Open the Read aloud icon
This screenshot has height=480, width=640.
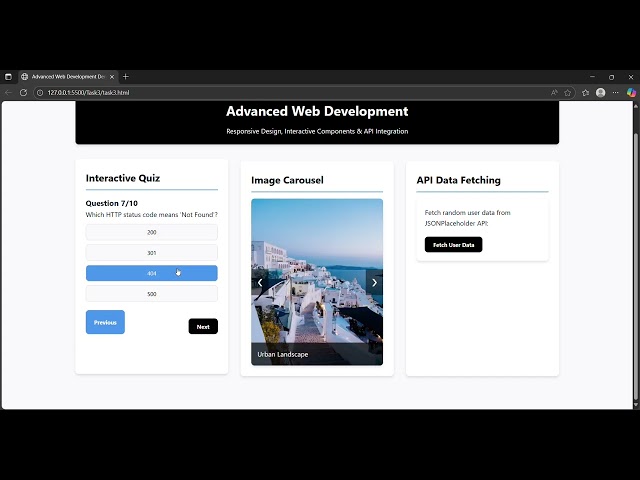[x=554, y=93]
